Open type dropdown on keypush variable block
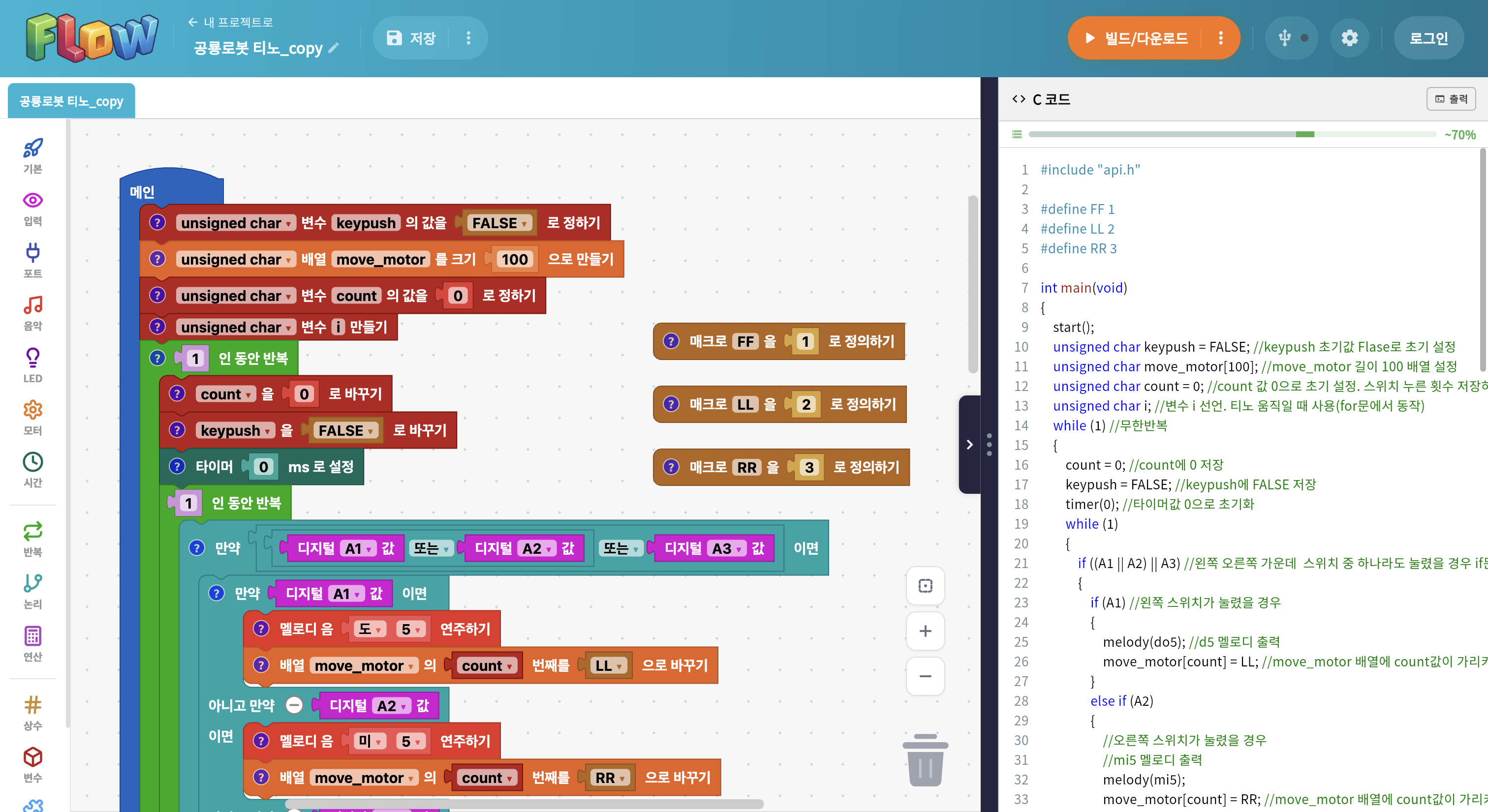This screenshot has width=1488, height=812. 236,223
